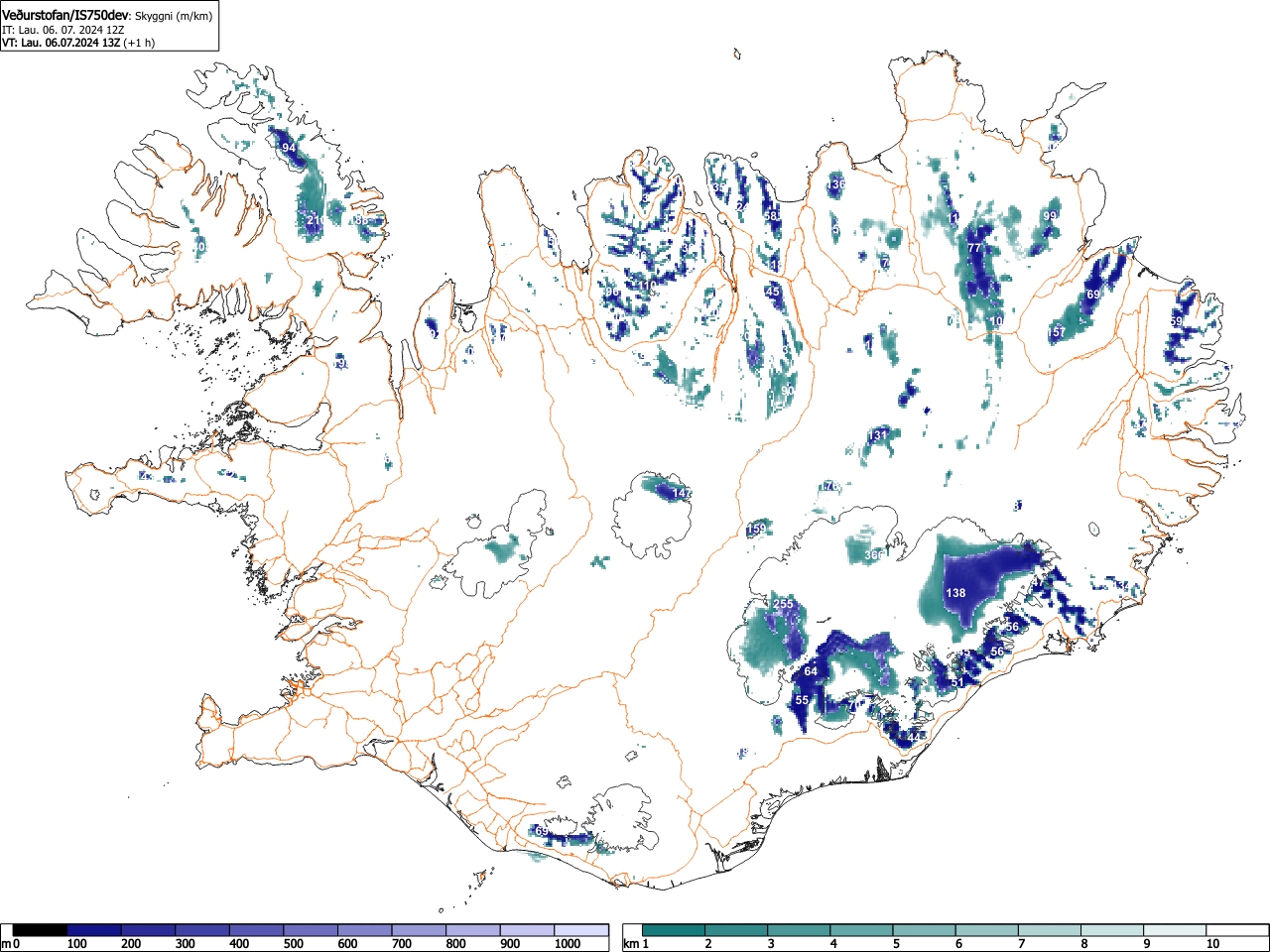This screenshot has width=1270, height=952.
Task: Select the 157 value label
Action: pyautogui.click(x=1057, y=332)
